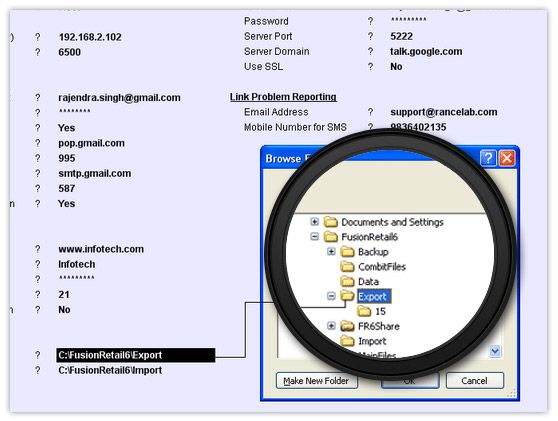This screenshot has width=558, height=421.
Task: Click the FusionRetail6 folder icon
Action: pyautogui.click(x=331, y=236)
